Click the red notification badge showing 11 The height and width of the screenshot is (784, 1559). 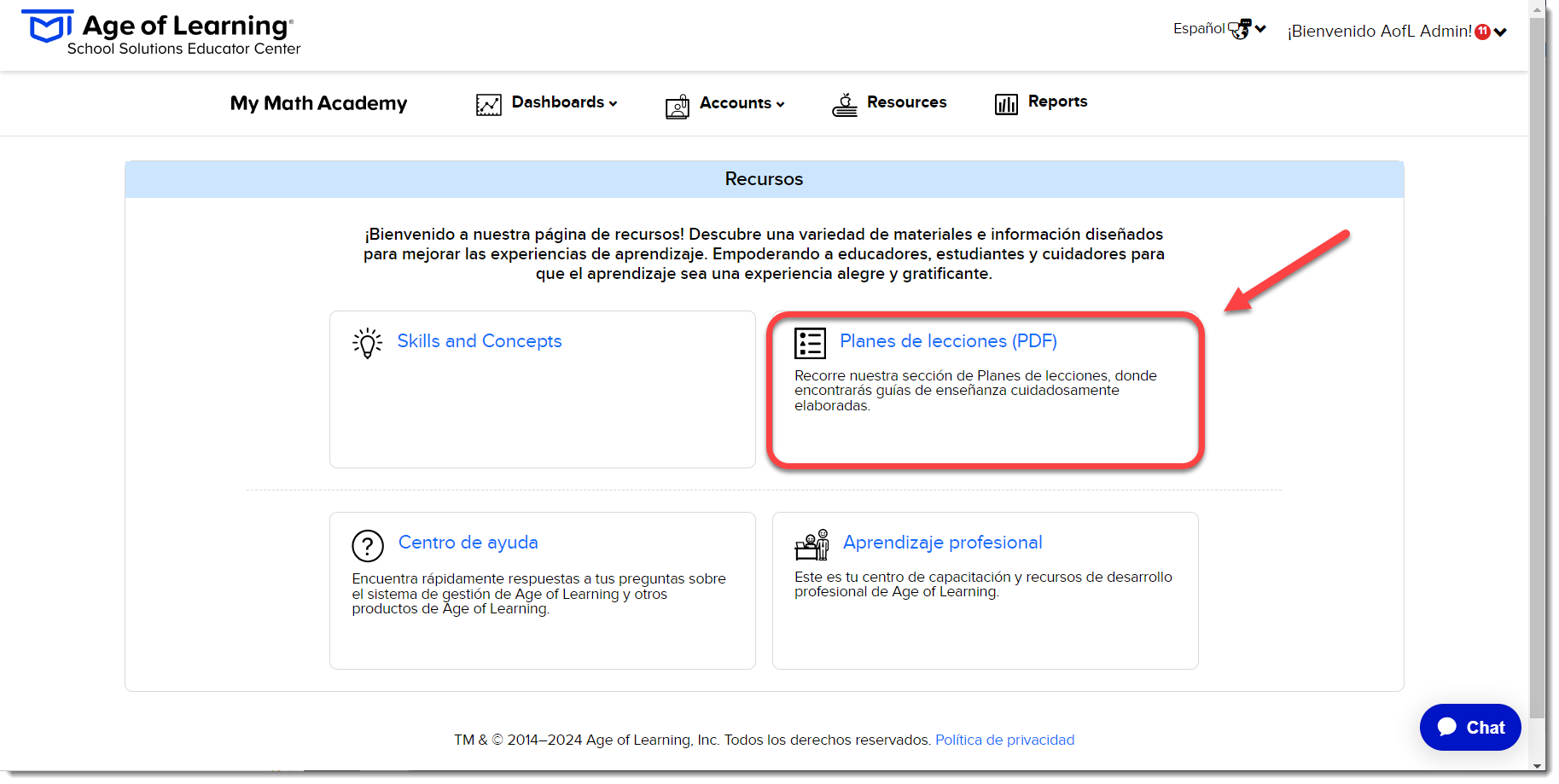pyautogui.click(x=1483, y=32)
